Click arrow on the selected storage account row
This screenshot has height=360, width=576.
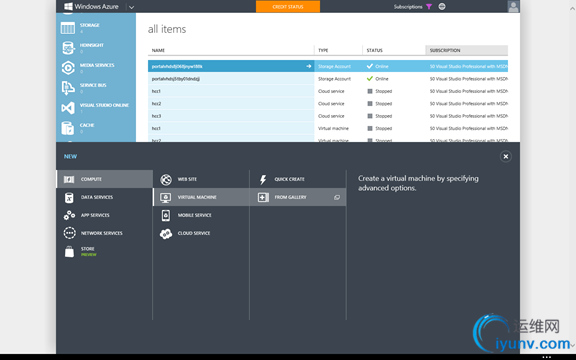coord(309,66)
